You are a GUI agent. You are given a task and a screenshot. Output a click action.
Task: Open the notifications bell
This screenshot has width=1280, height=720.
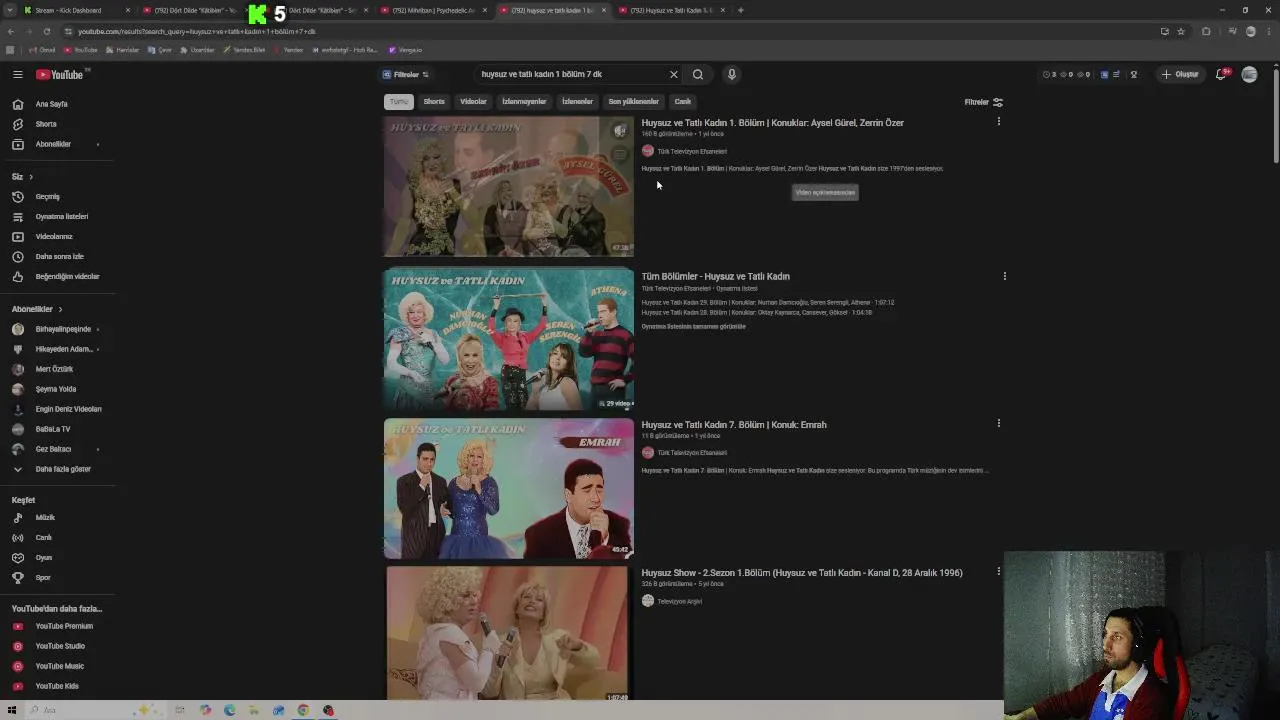(x=1221, y=74)
